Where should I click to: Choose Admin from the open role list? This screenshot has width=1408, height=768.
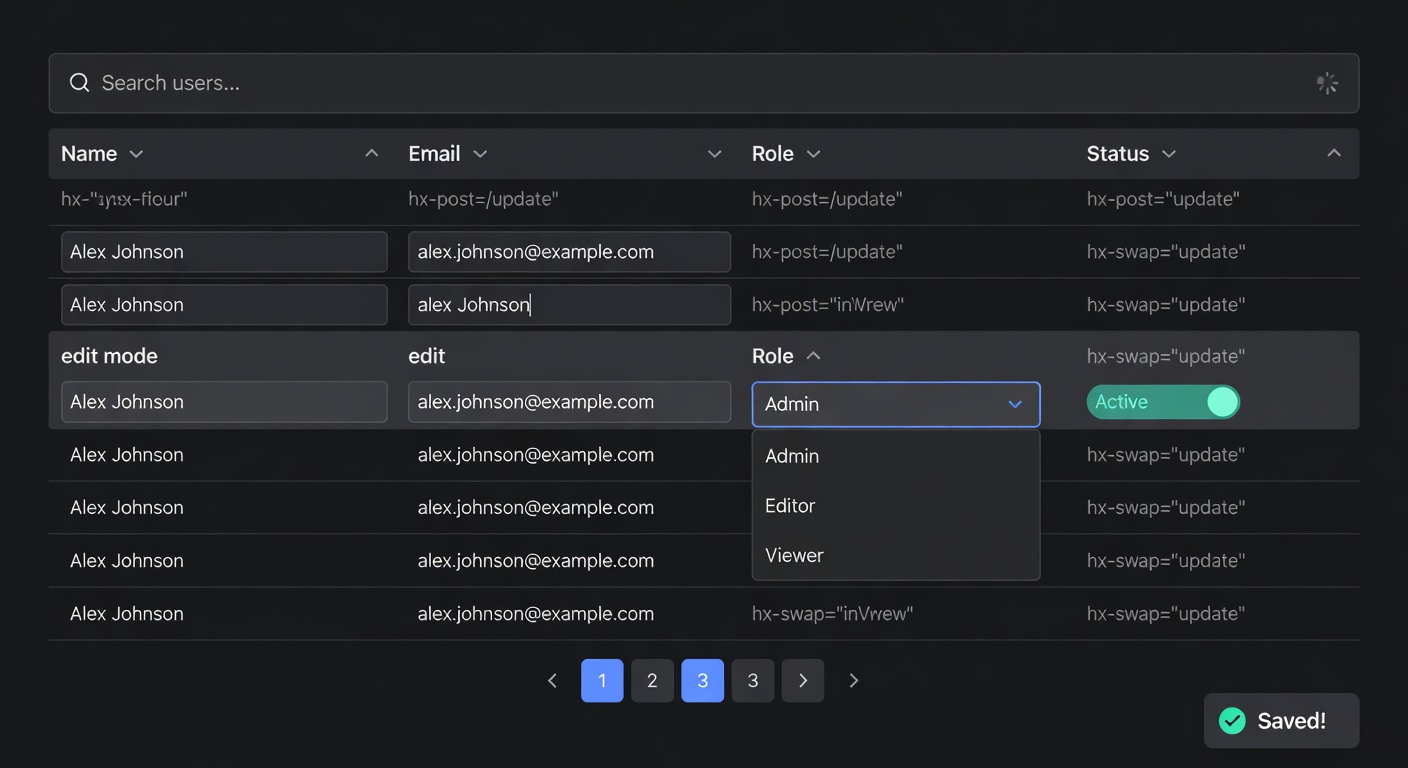896,456
